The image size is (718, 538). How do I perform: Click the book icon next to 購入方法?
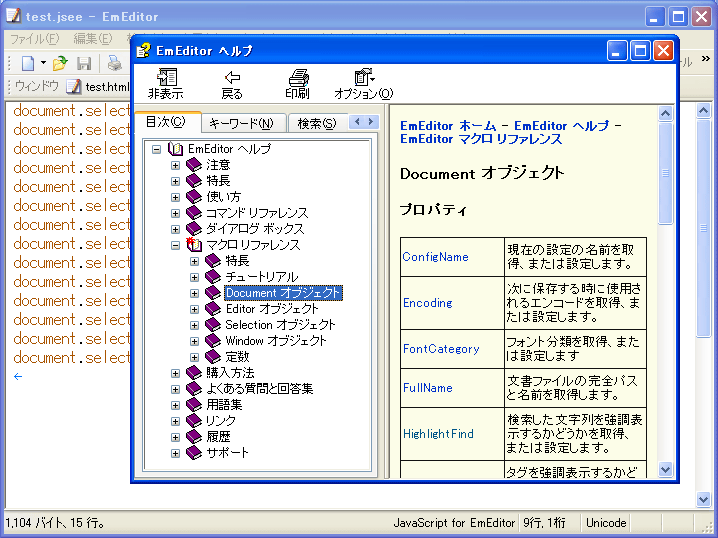tap(194, 373)
